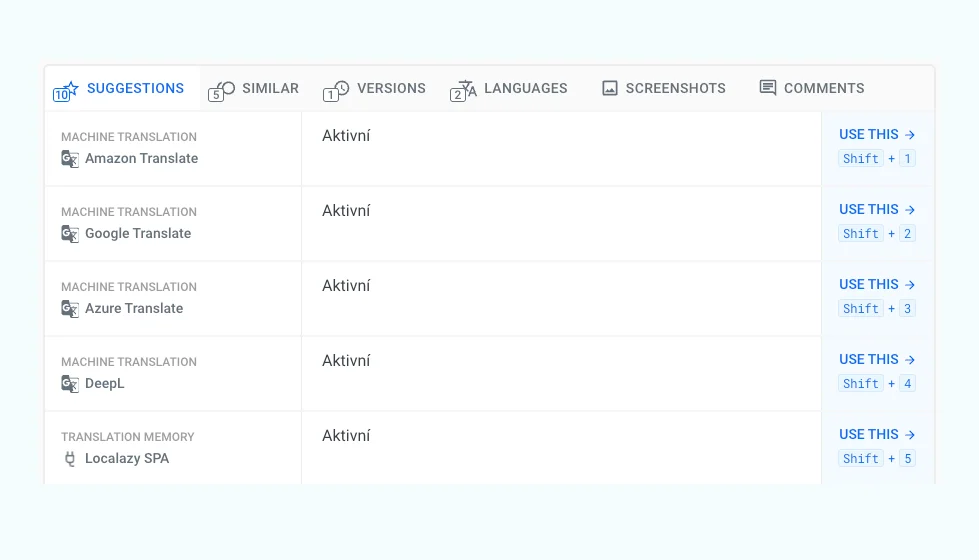The height and width of the screenshot is (560, 979).
Task: Switch to the Similar tab
Action: click(x=270, y=88)
